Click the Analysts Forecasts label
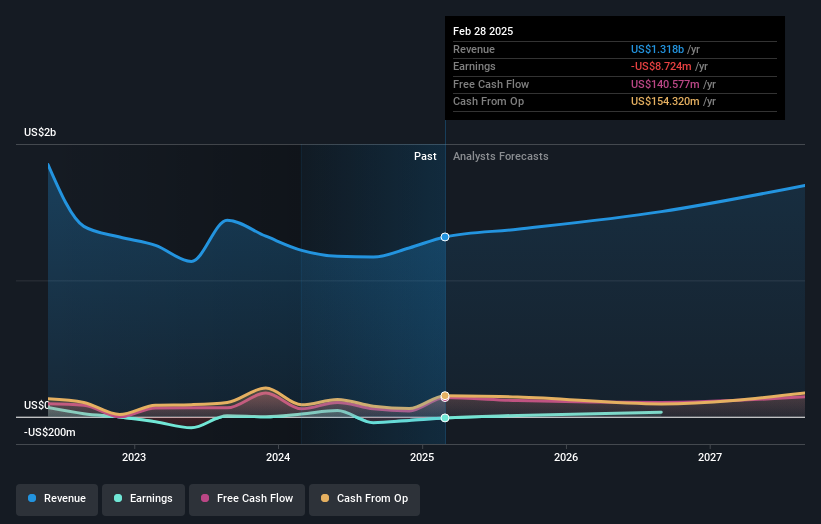 coord(501,157)
